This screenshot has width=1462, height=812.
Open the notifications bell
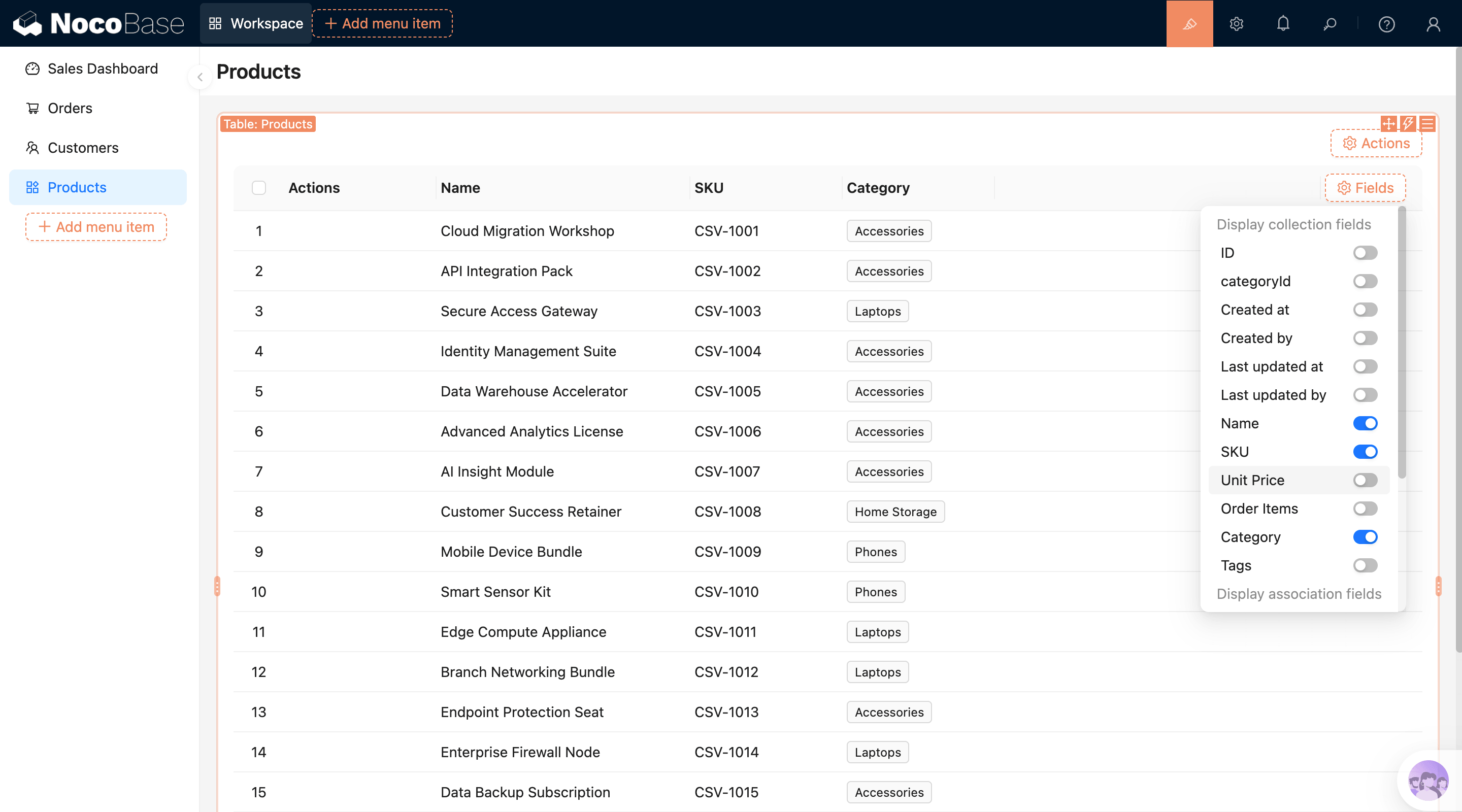(x=1283, y=24)
